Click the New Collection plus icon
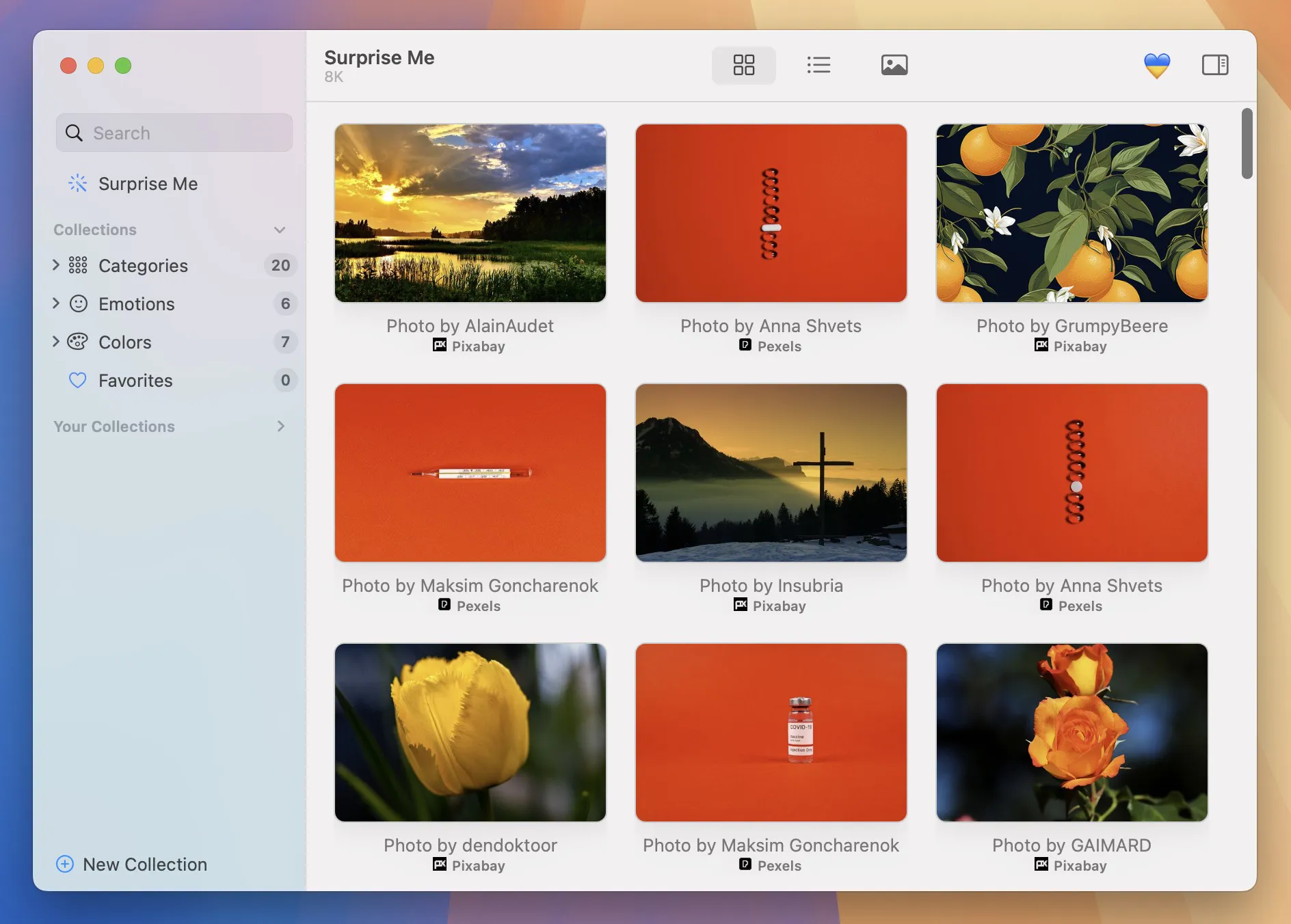 click(65, 864)
